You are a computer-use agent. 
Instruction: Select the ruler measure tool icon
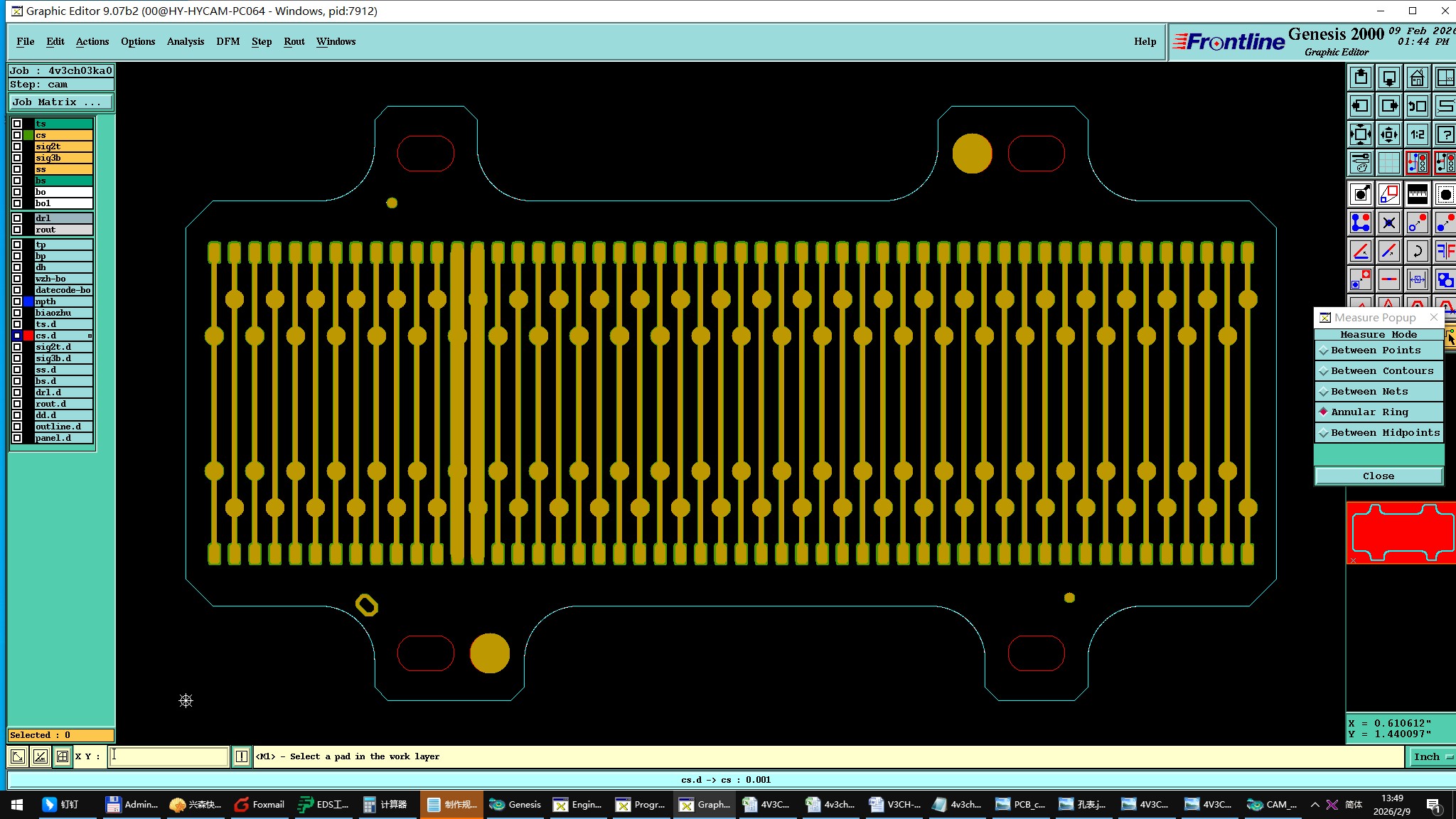[1417, 194]
